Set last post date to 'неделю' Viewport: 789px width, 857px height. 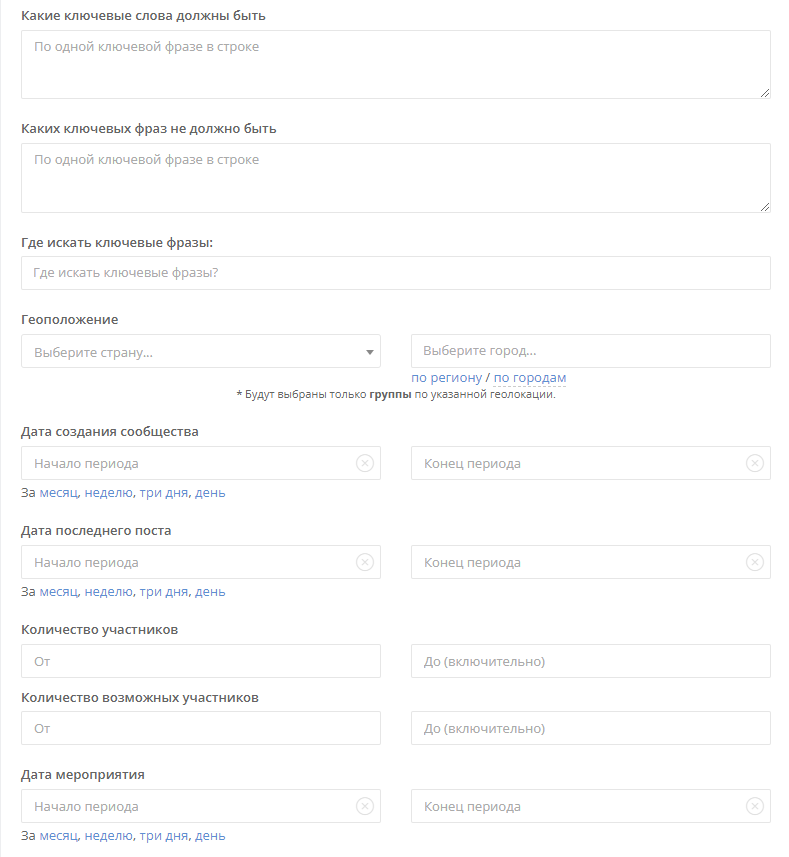pyautogui.click(x=109, y=592)
